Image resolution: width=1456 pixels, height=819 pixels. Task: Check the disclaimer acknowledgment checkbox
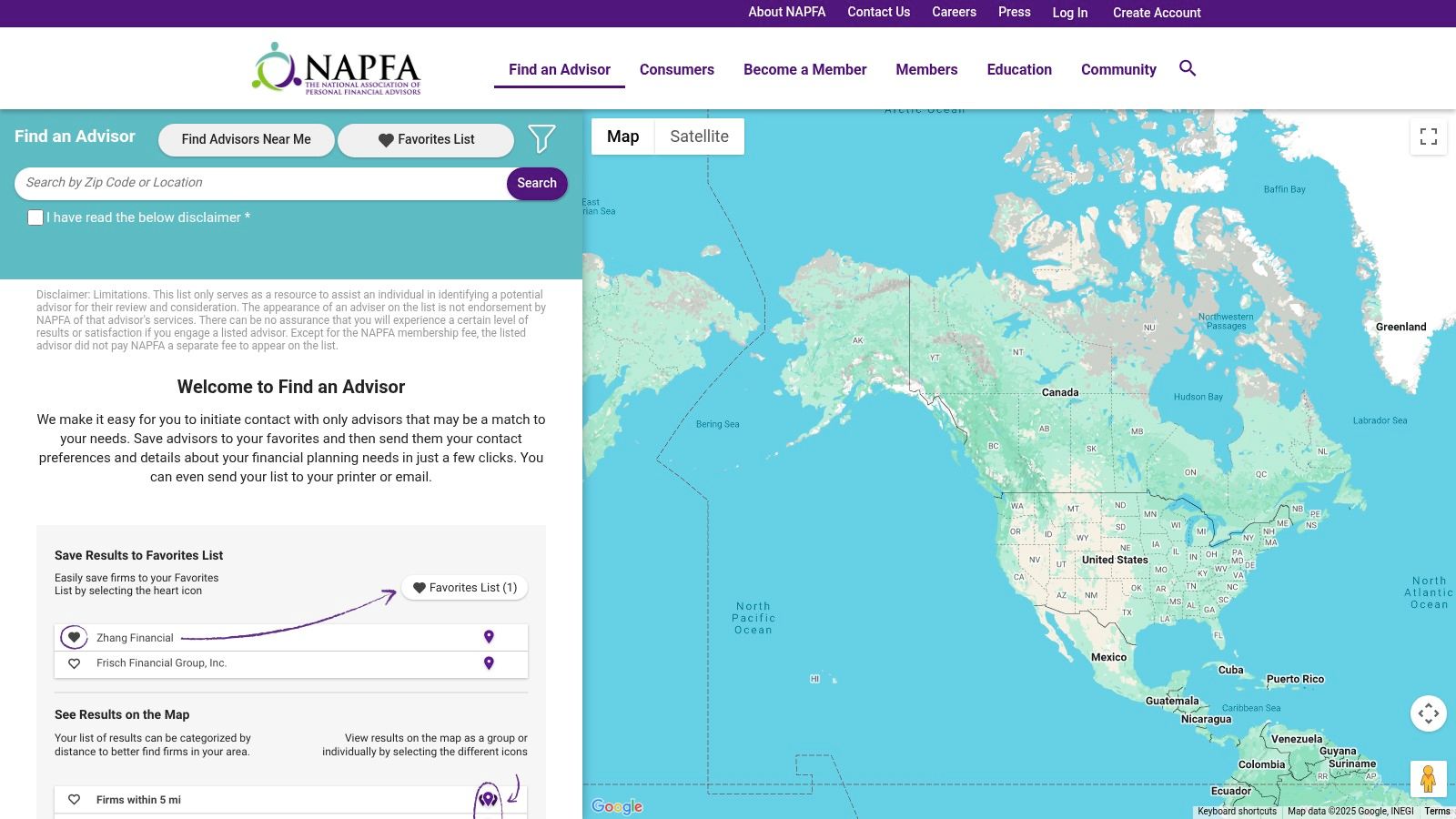pyautogui.click(x=35, y=217)
